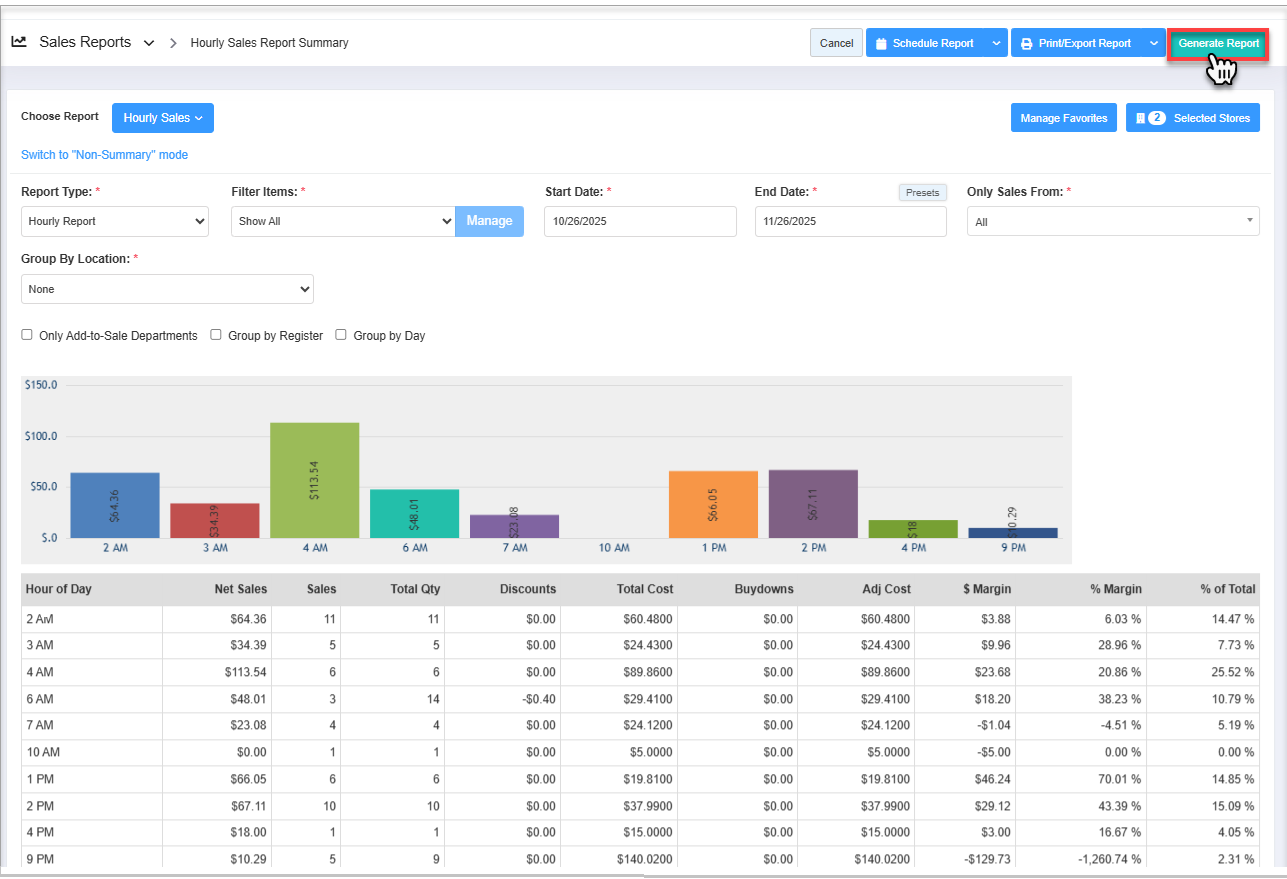Screen dimensions: 1287x879
Task: Open the Schedule Report dropdown arrow
Action: 995,43
